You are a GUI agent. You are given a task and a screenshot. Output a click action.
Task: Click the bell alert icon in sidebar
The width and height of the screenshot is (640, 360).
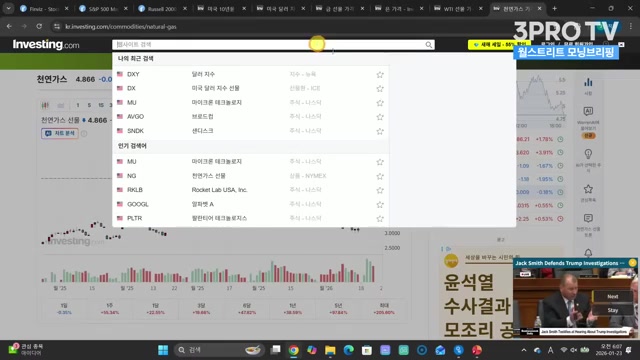coord(588,253)
